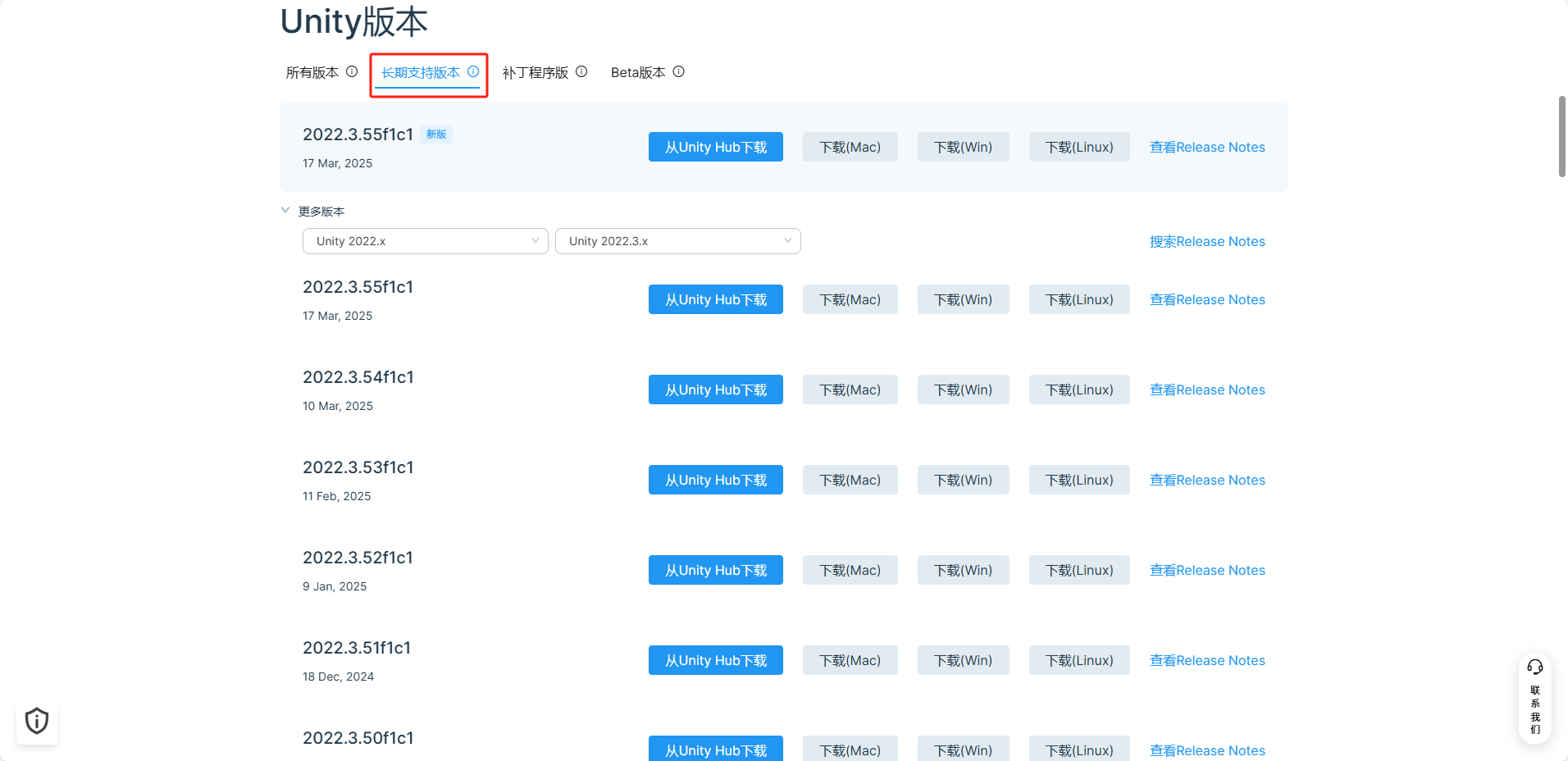The image size is (1568, 761).
Task: Click the 搜索Release Notes link
Action: point(1207,241)
